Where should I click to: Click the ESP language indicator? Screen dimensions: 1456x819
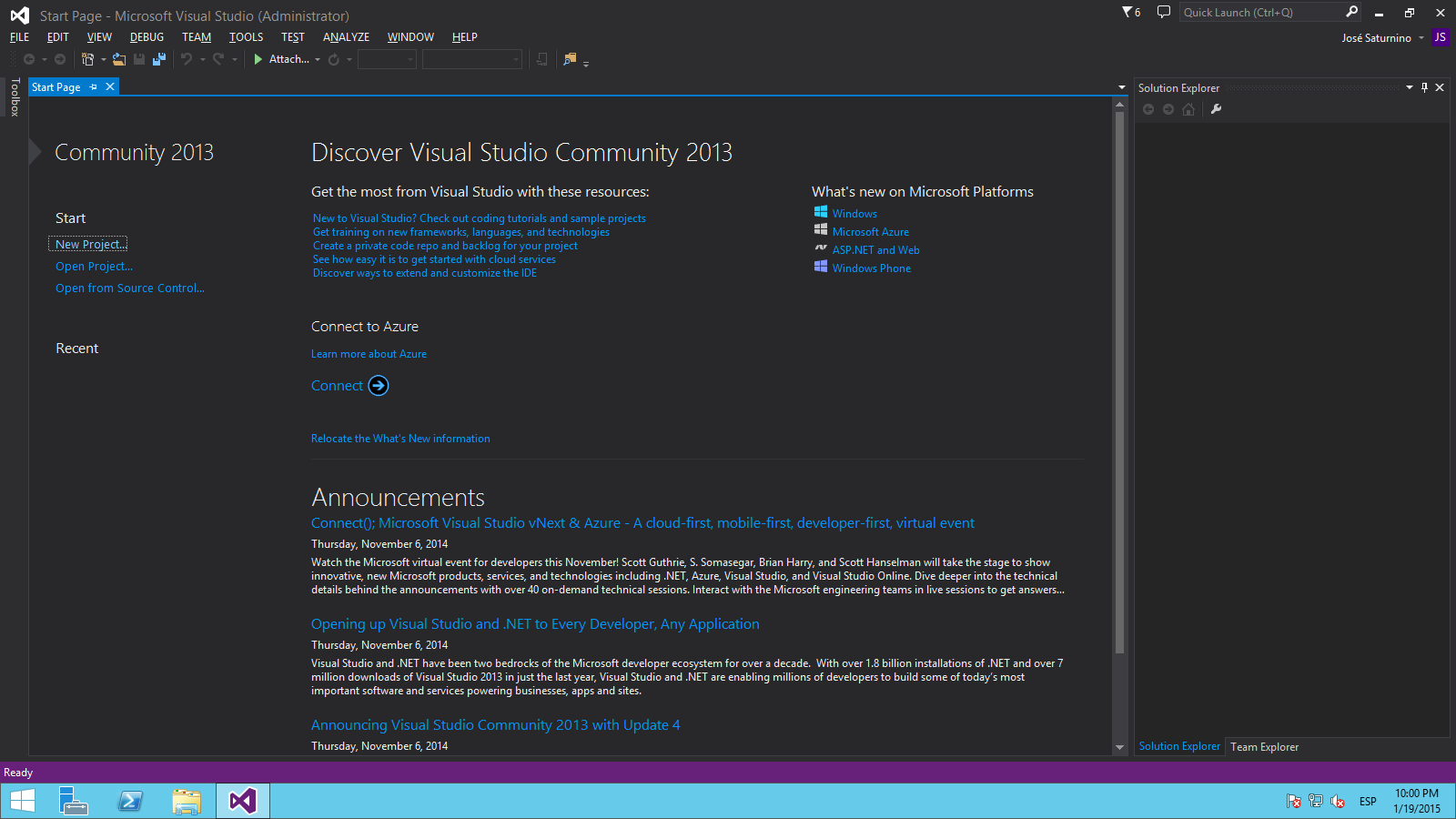coord(1368,801)
